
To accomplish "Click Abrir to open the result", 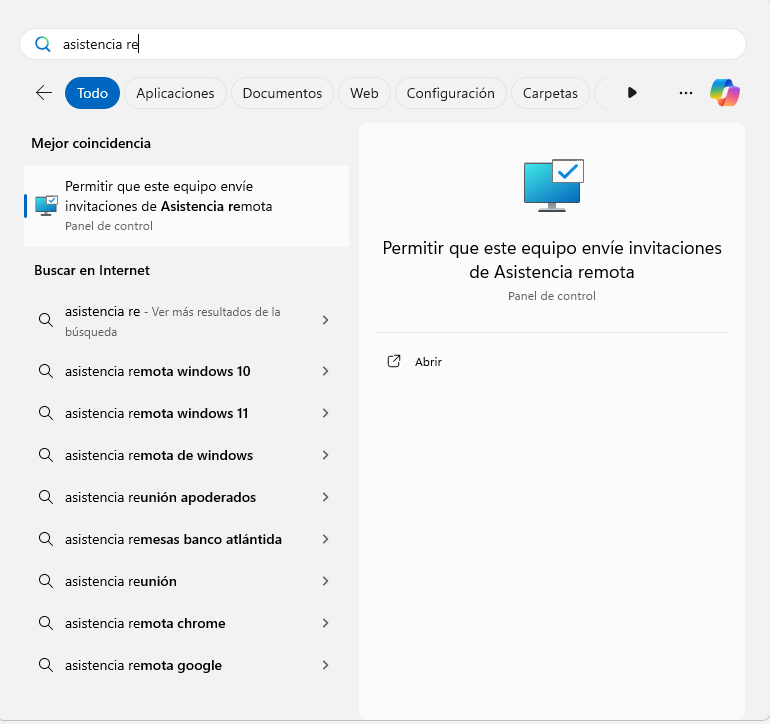I will (428, 362).
